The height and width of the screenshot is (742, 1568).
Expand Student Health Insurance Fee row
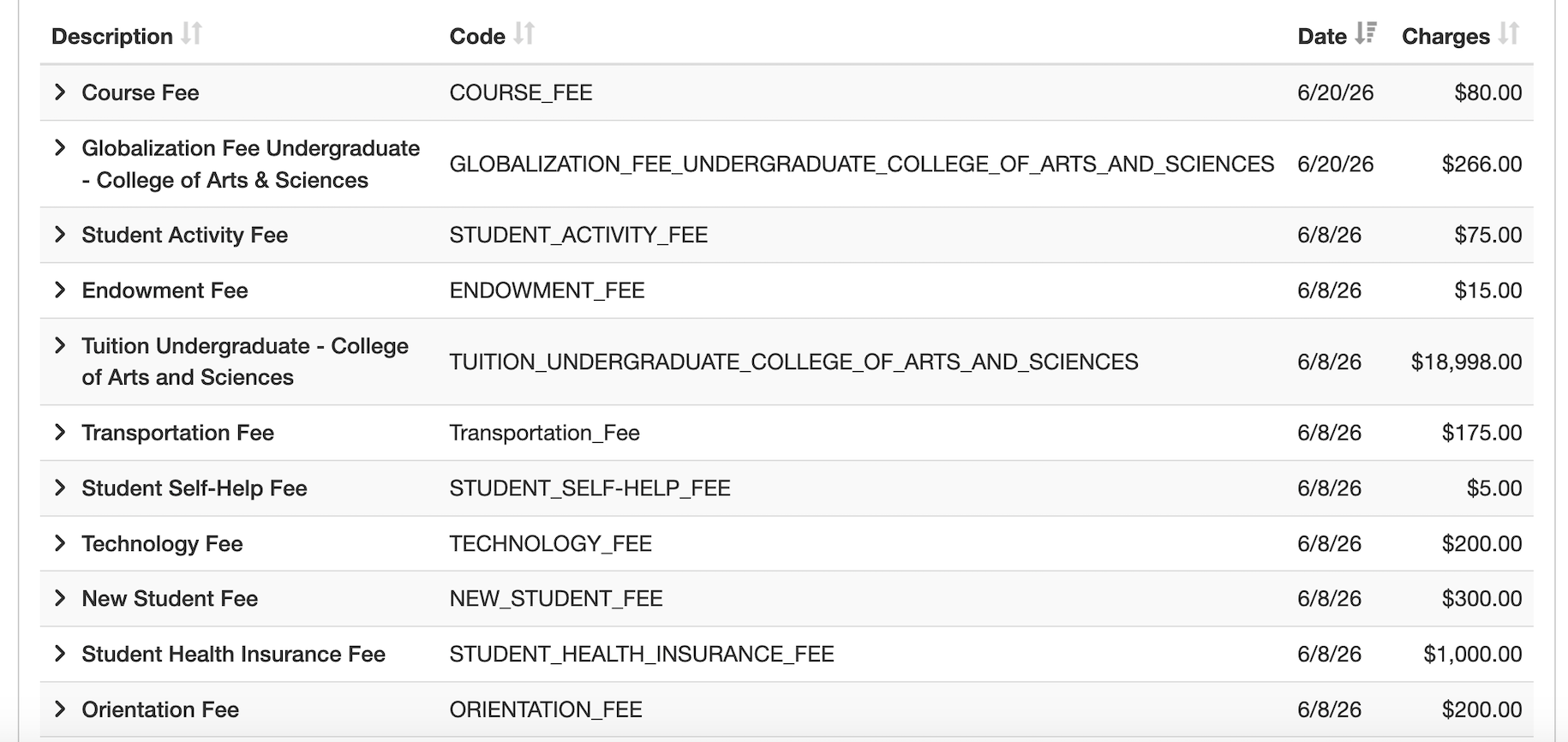[x=60, y=654]
